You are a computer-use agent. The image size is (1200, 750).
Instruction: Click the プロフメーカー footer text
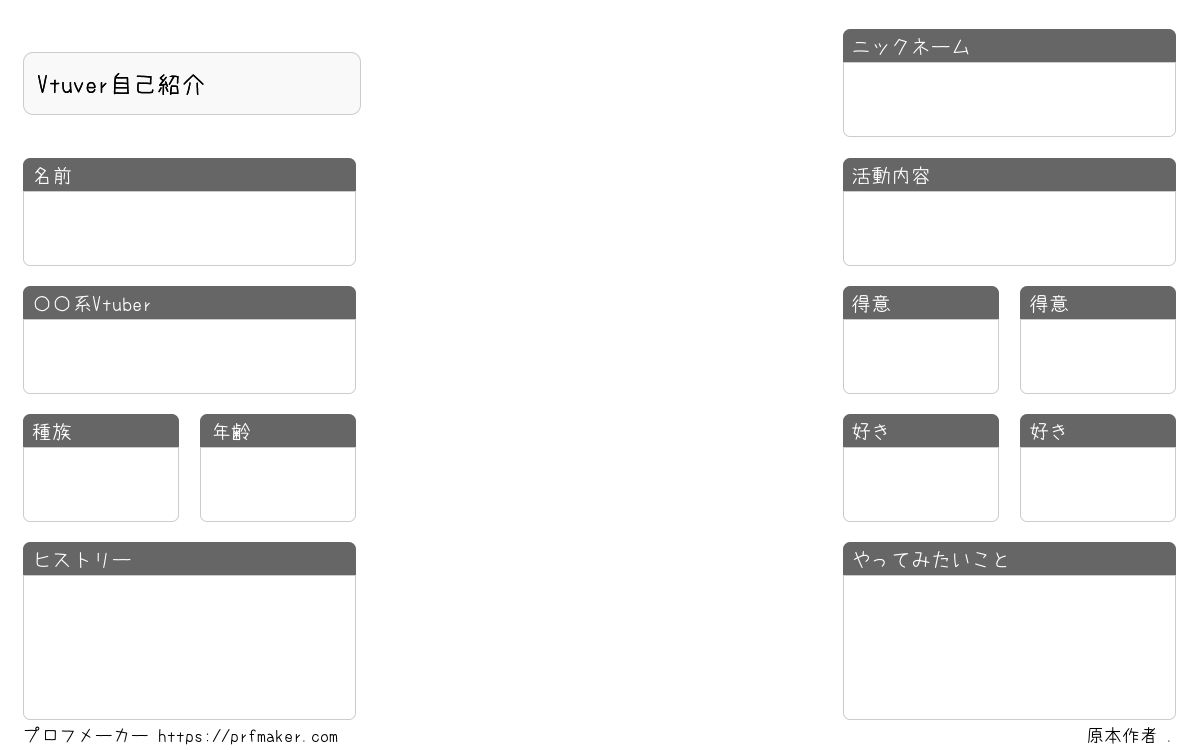(x=86, y=736)
